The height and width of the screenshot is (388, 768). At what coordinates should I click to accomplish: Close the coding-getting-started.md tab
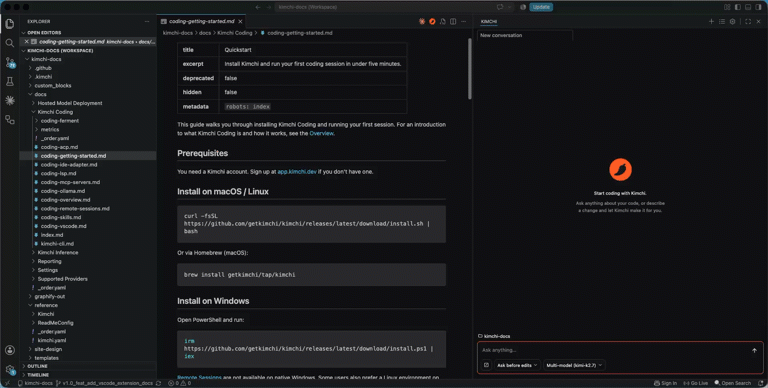click(240, 22)
